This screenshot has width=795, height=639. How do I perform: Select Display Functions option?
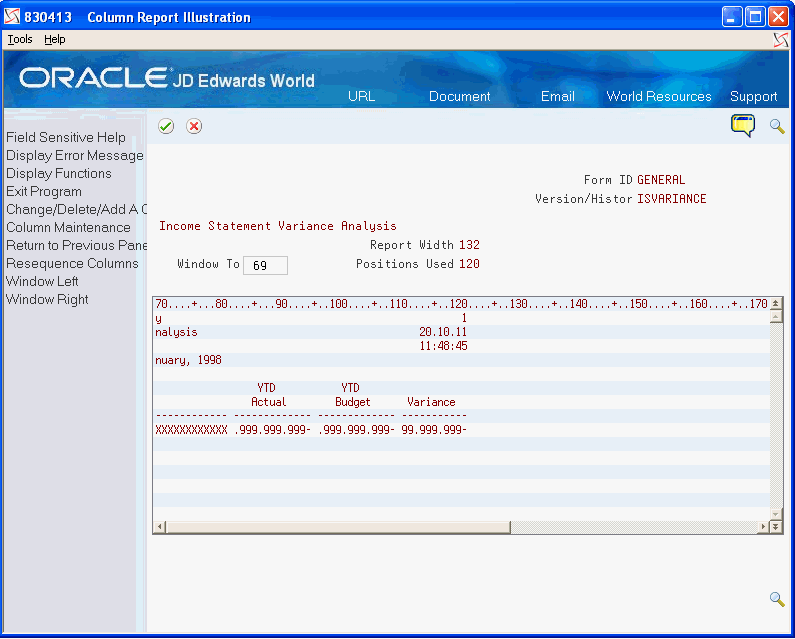pyautogui.click(x=59, y=173)
